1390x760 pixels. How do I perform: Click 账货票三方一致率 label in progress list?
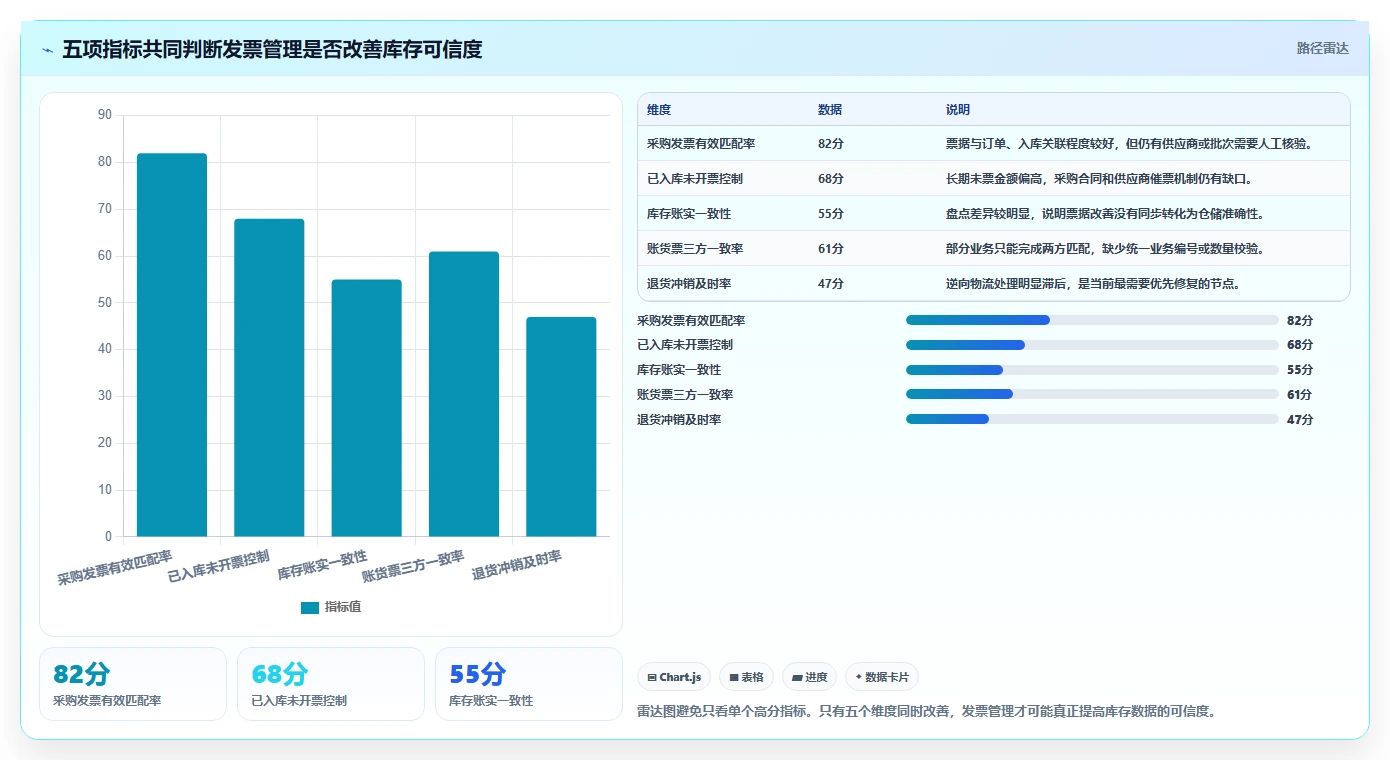pyautogui.click(x=685, y=395)
